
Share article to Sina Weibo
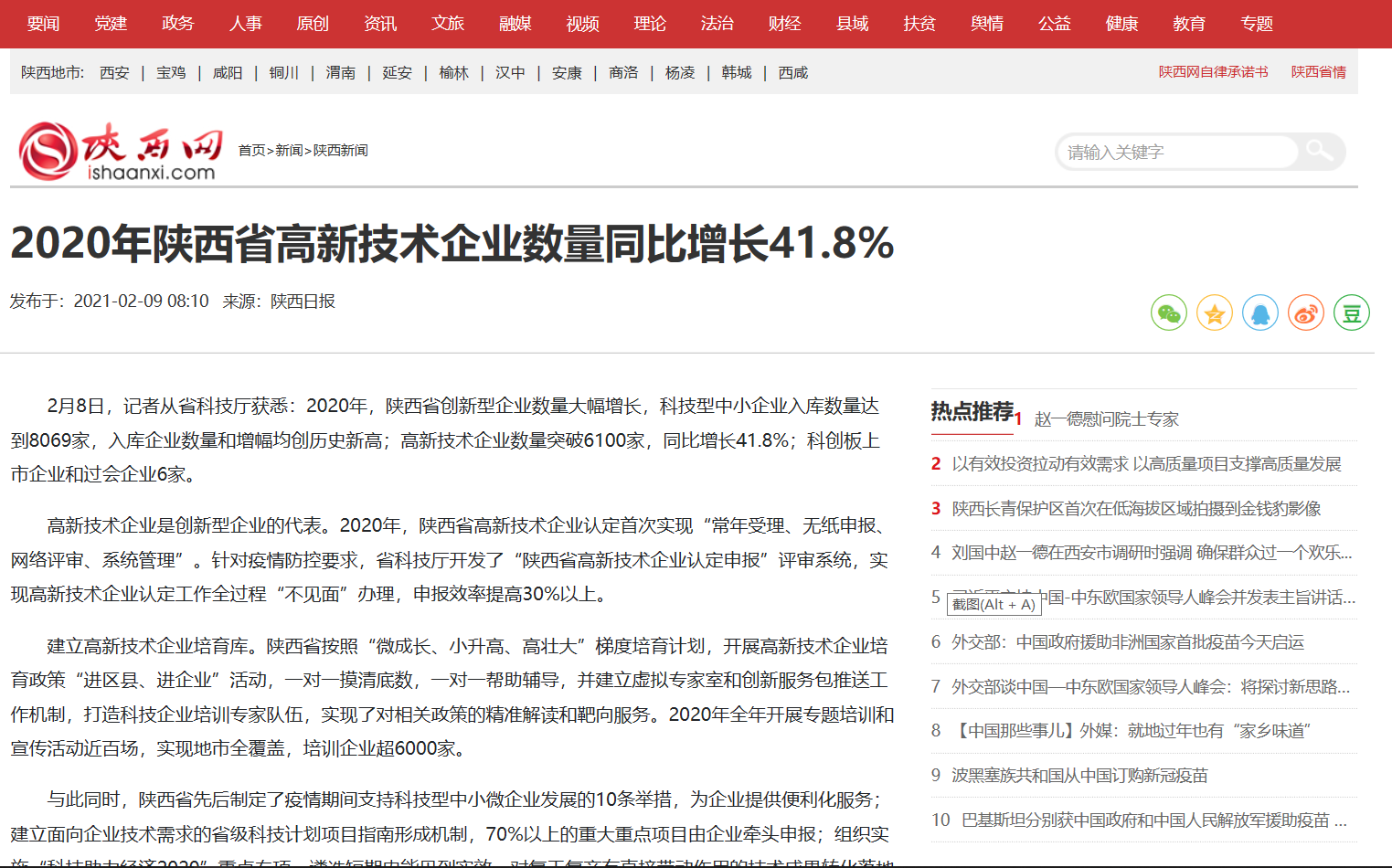pyautogui.click(x=1305, y=313)
